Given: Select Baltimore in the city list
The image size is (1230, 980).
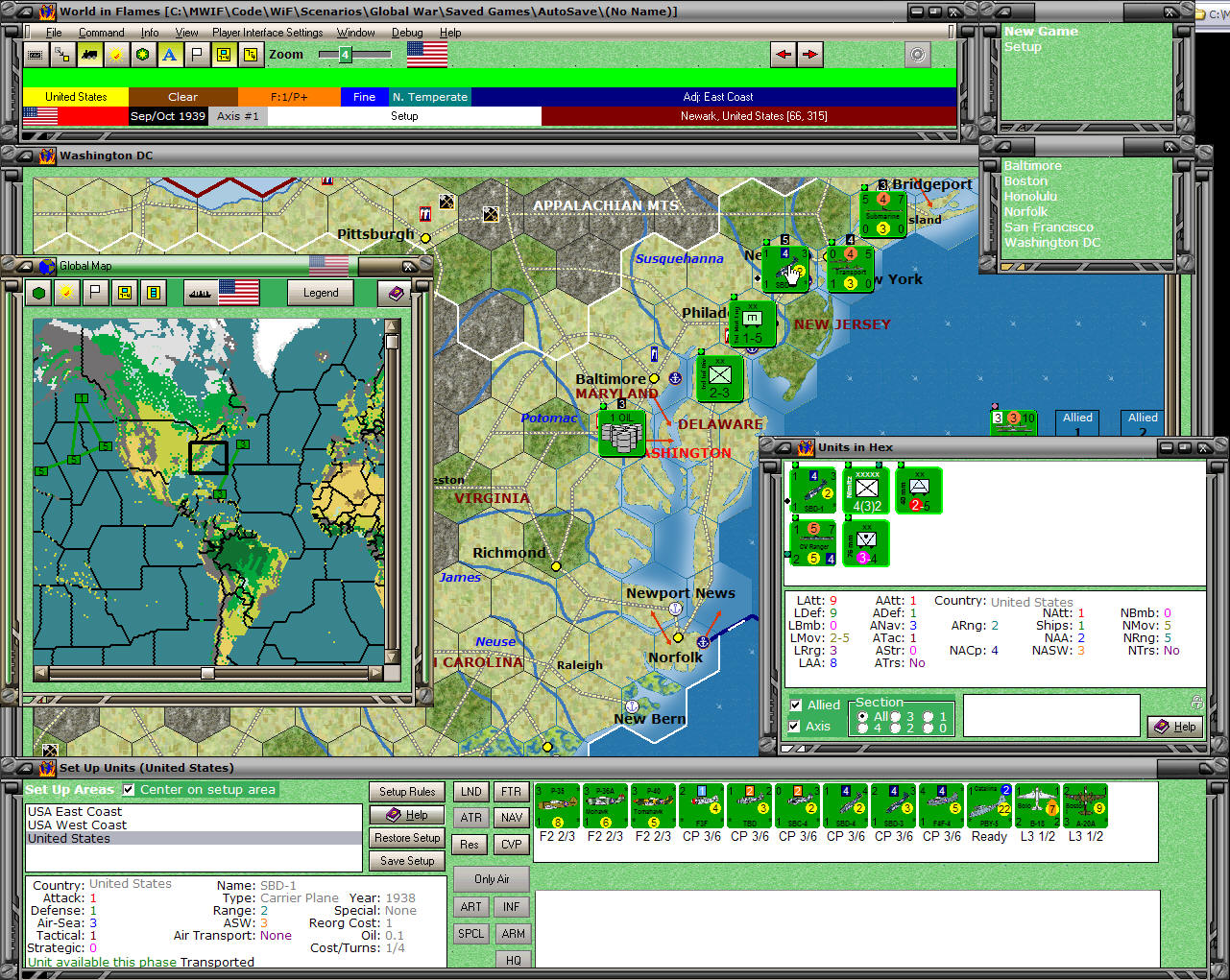Looking at the screenshot, I should pyautogui.click(x=1032, y=166).
